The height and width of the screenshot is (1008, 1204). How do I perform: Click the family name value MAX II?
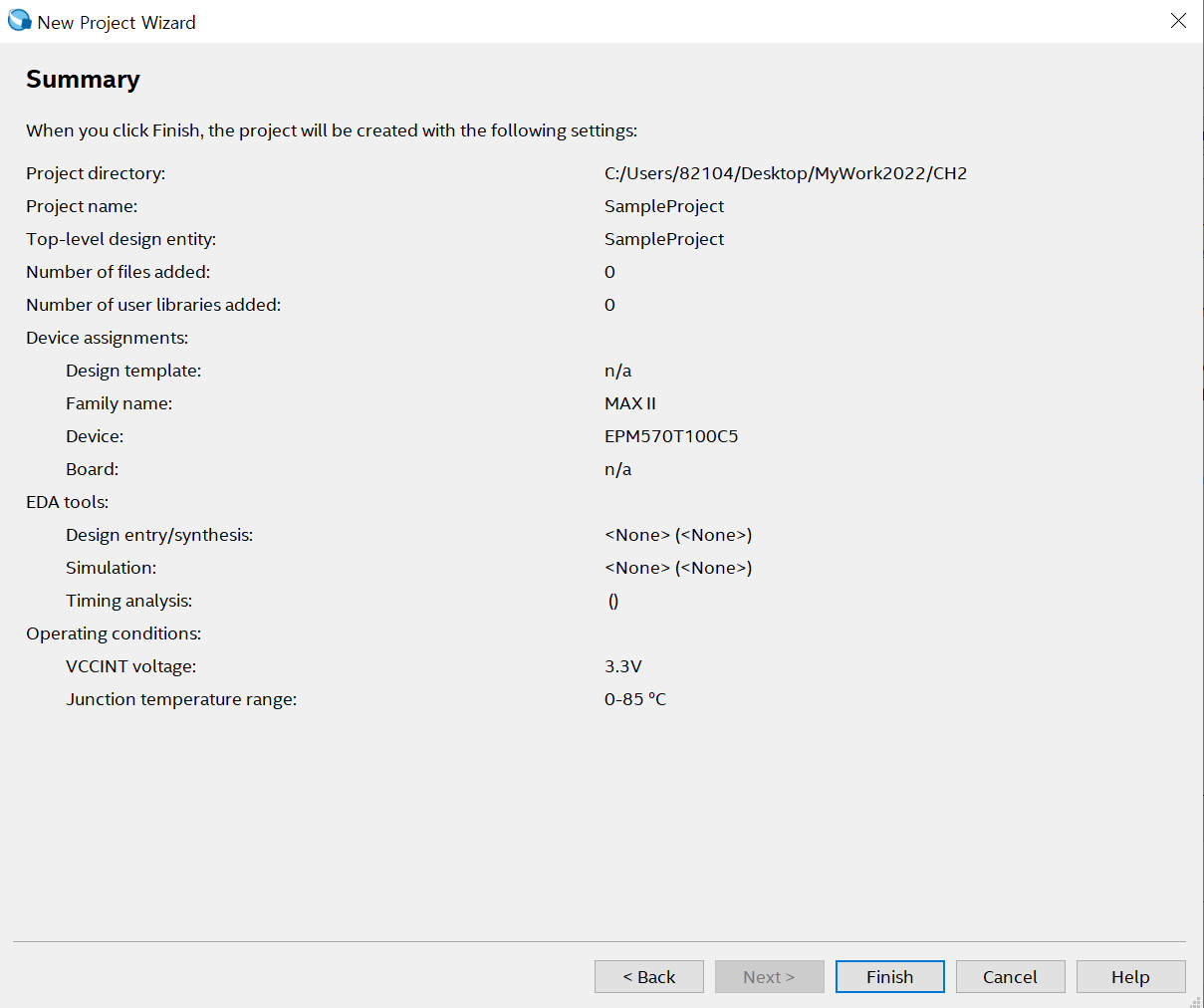630,403
